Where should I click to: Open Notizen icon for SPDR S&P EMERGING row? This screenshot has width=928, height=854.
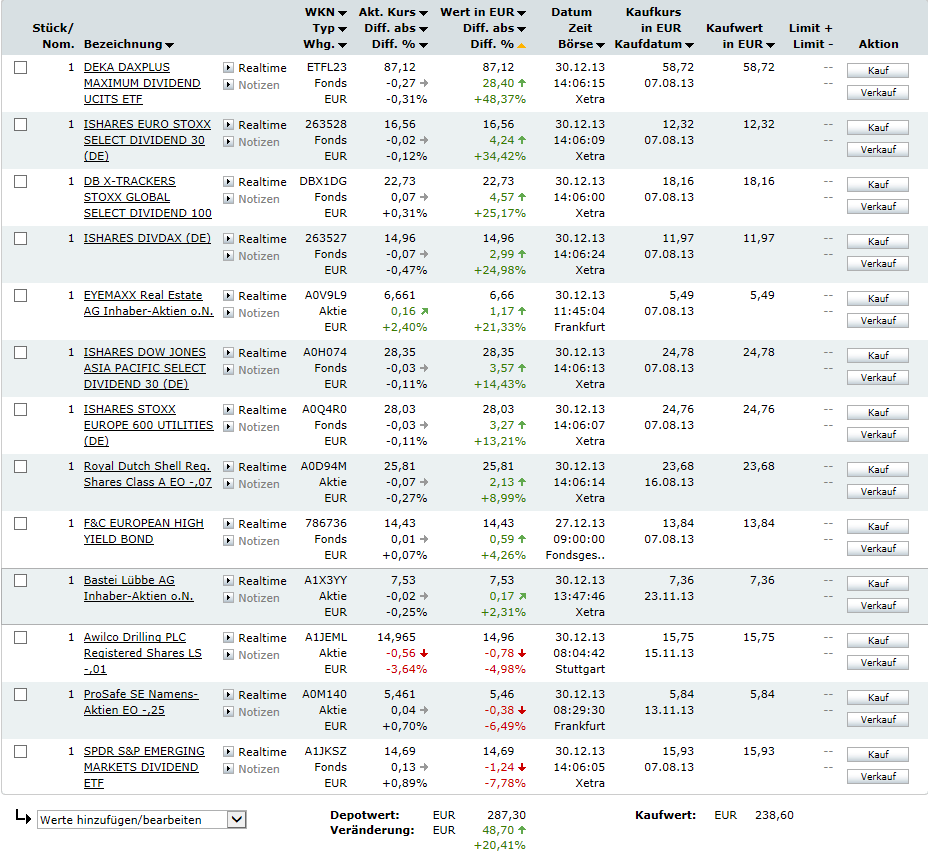(228, 769)
